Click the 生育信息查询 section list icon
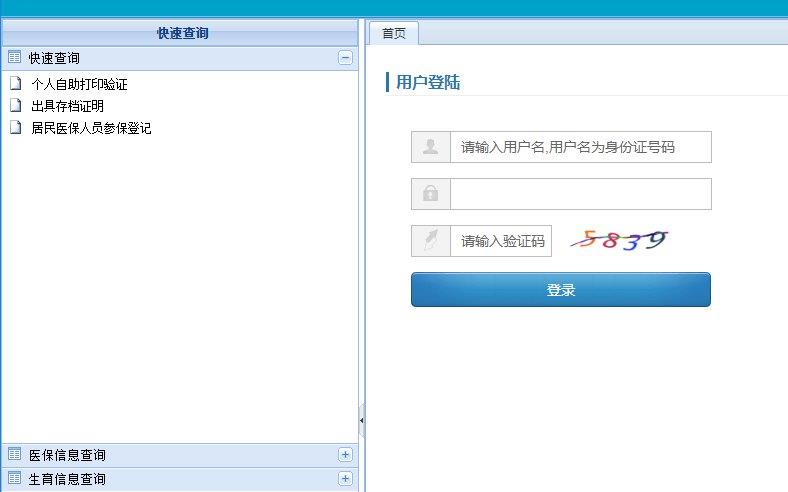The width and height of the screenshot is (788, 492). coord(15,478)
